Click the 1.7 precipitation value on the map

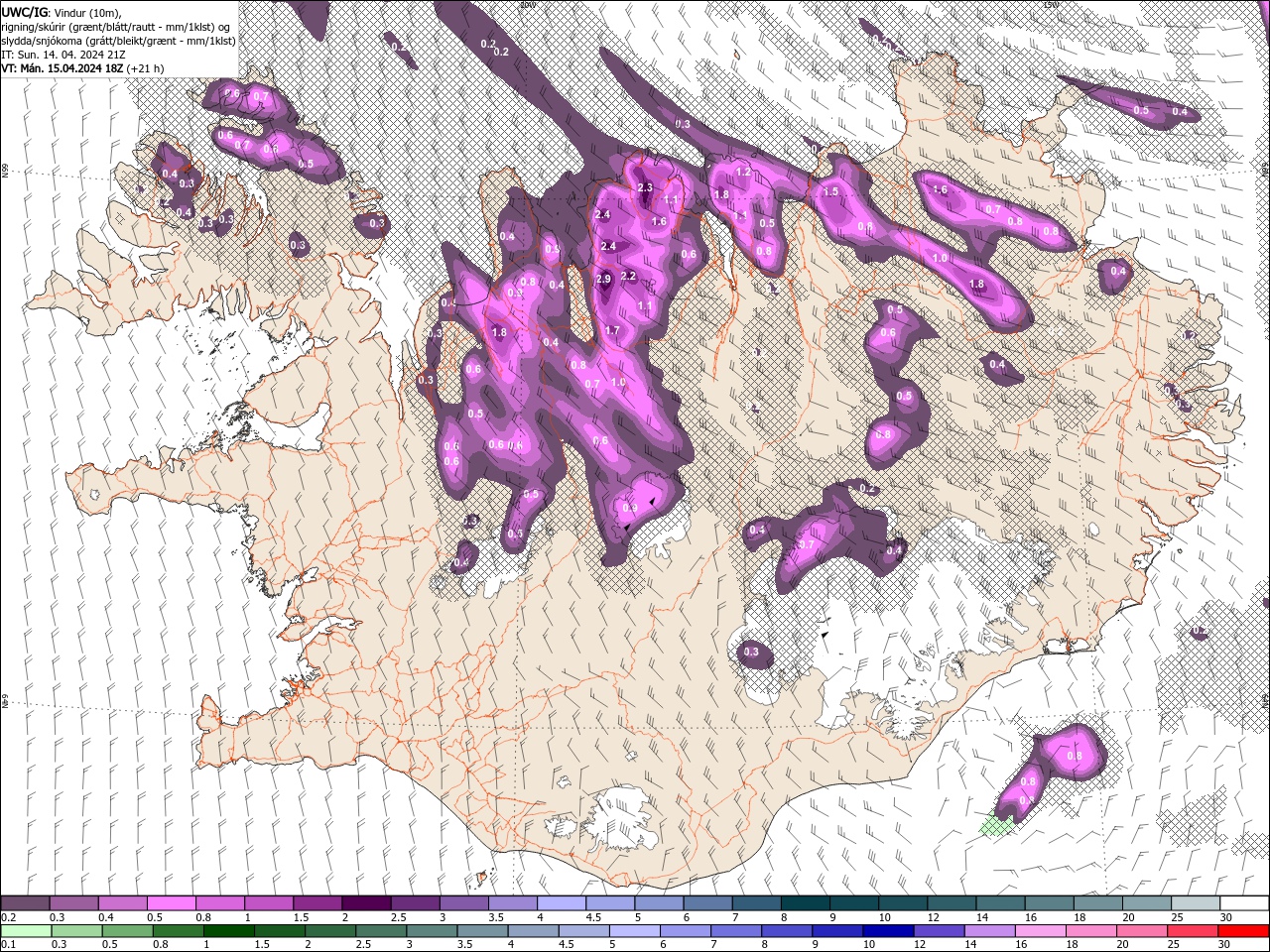[x=612, y=330]
